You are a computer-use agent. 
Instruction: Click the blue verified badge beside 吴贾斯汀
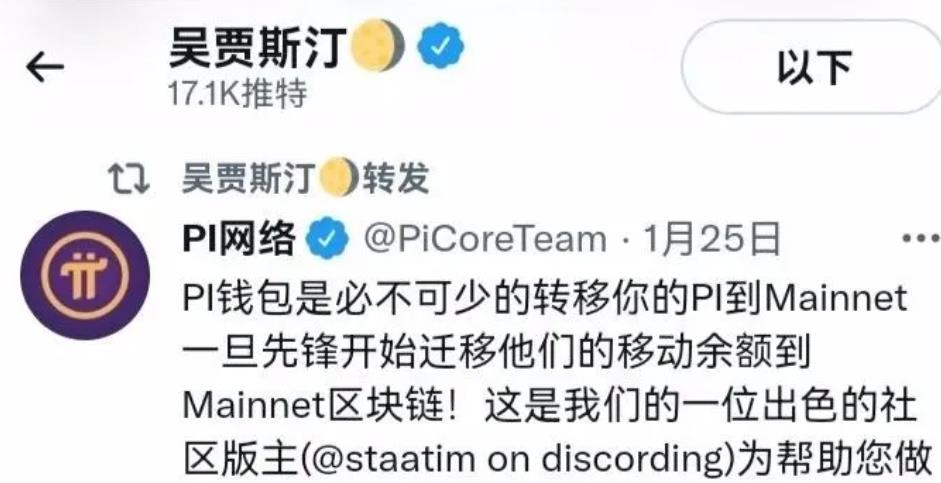440,46
